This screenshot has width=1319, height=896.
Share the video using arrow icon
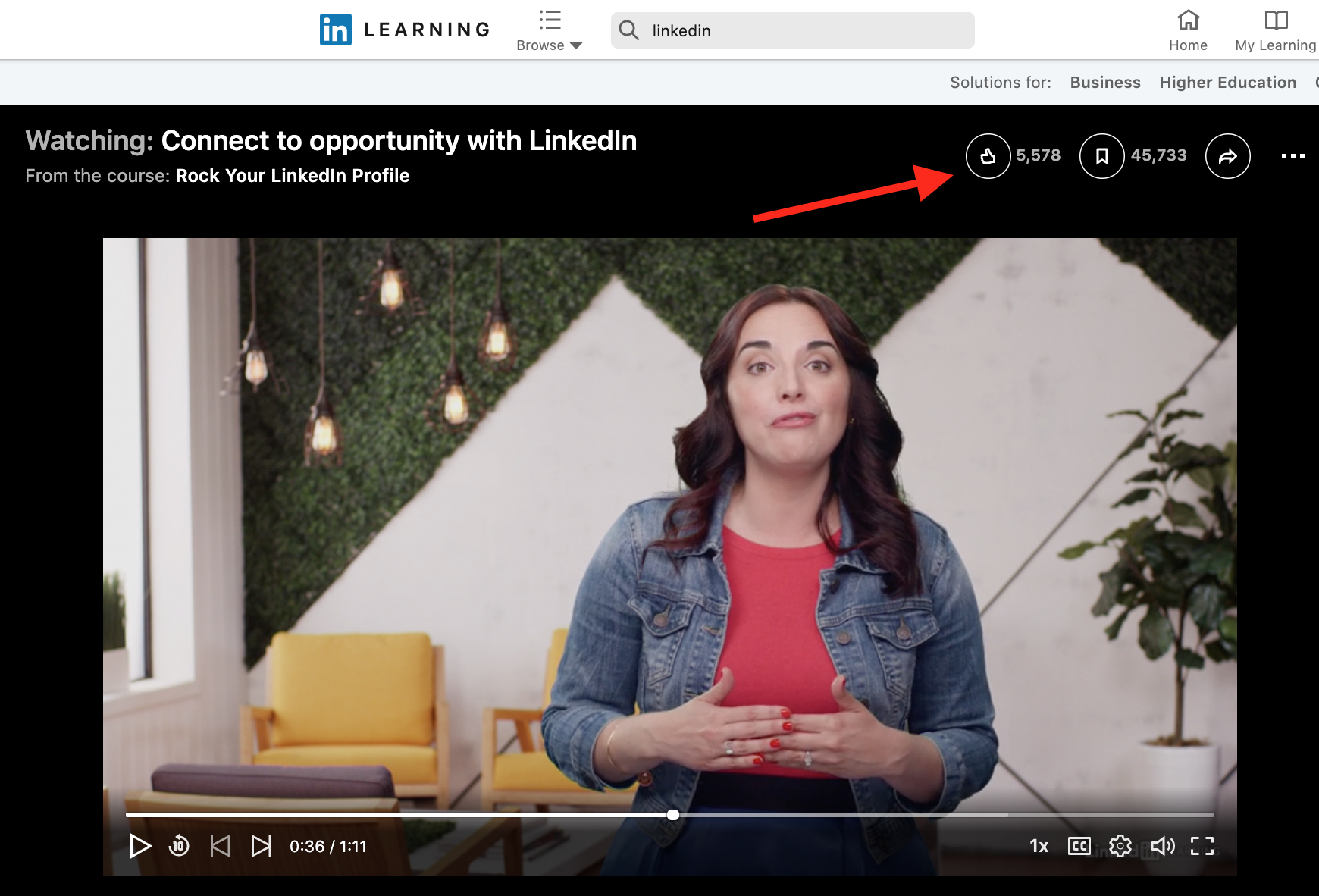[x=1227, y=156]
